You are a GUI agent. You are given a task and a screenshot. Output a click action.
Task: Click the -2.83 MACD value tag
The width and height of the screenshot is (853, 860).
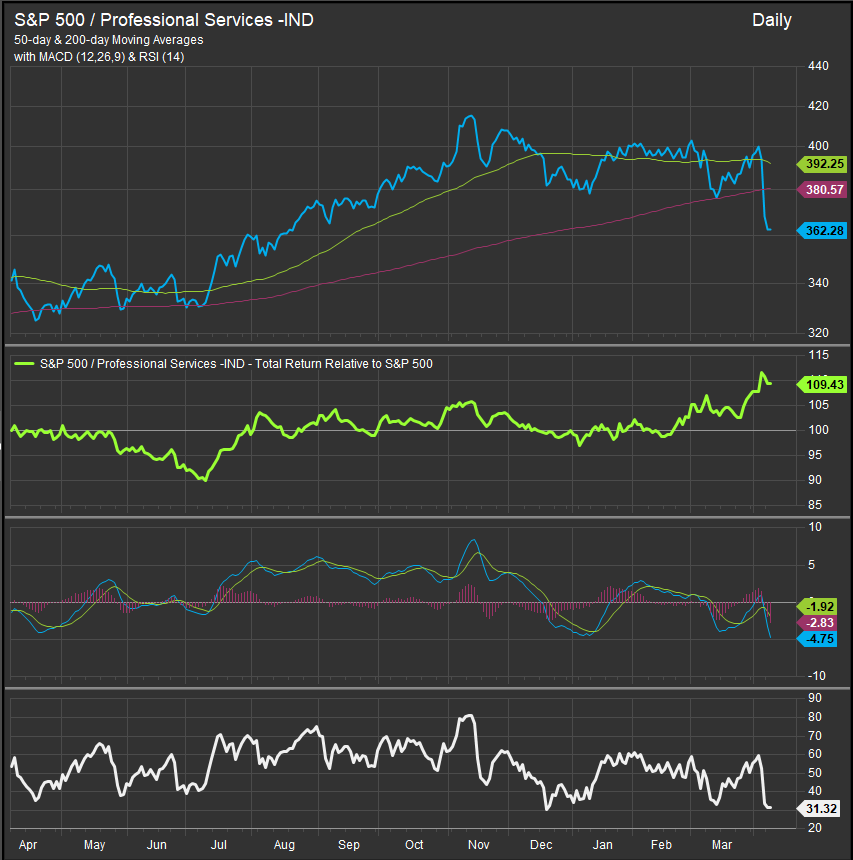818,623
